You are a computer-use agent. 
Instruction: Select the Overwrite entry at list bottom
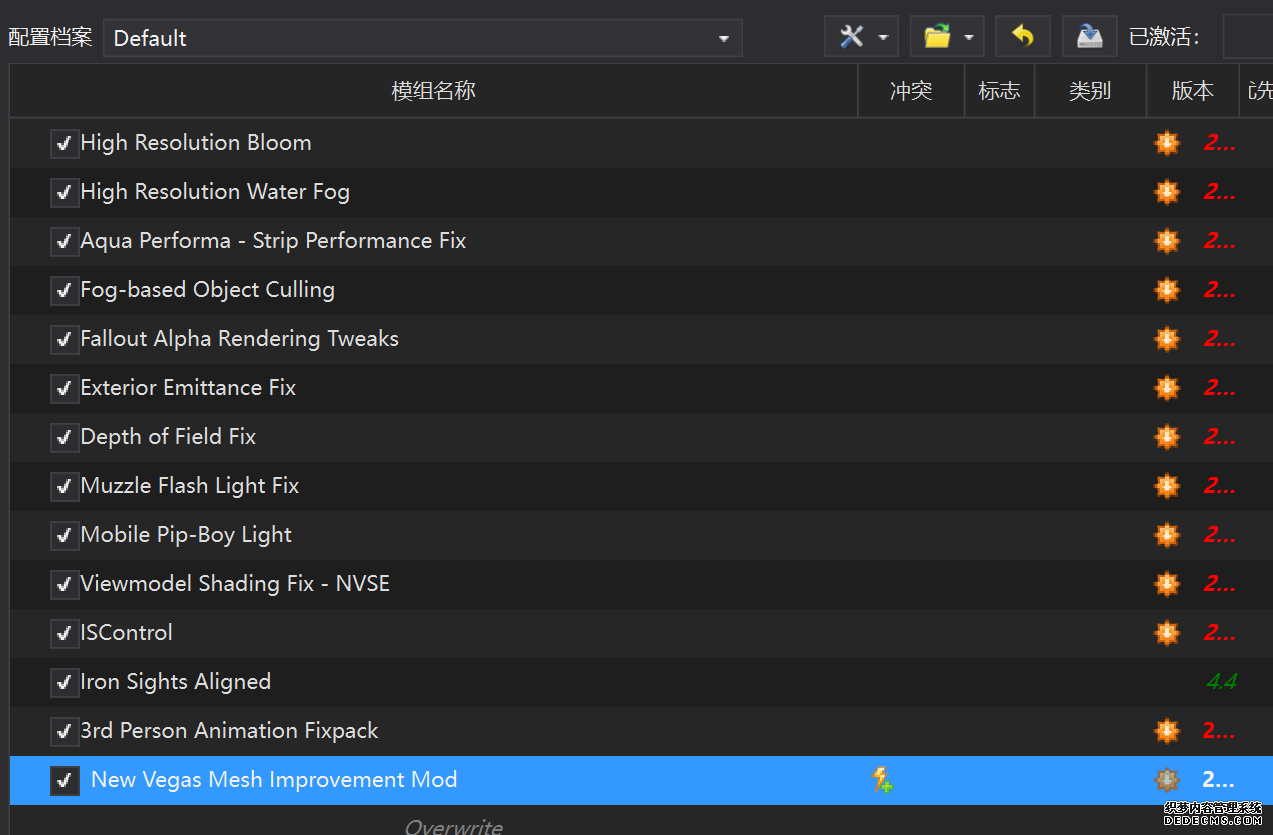click(x=453, y=826)
